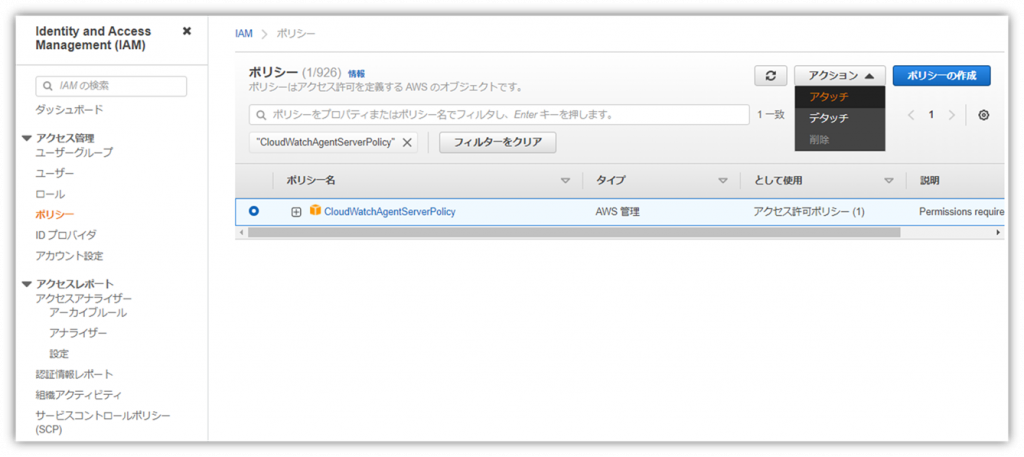
Task: Click the Permissions require description cell
Action: 961,212
